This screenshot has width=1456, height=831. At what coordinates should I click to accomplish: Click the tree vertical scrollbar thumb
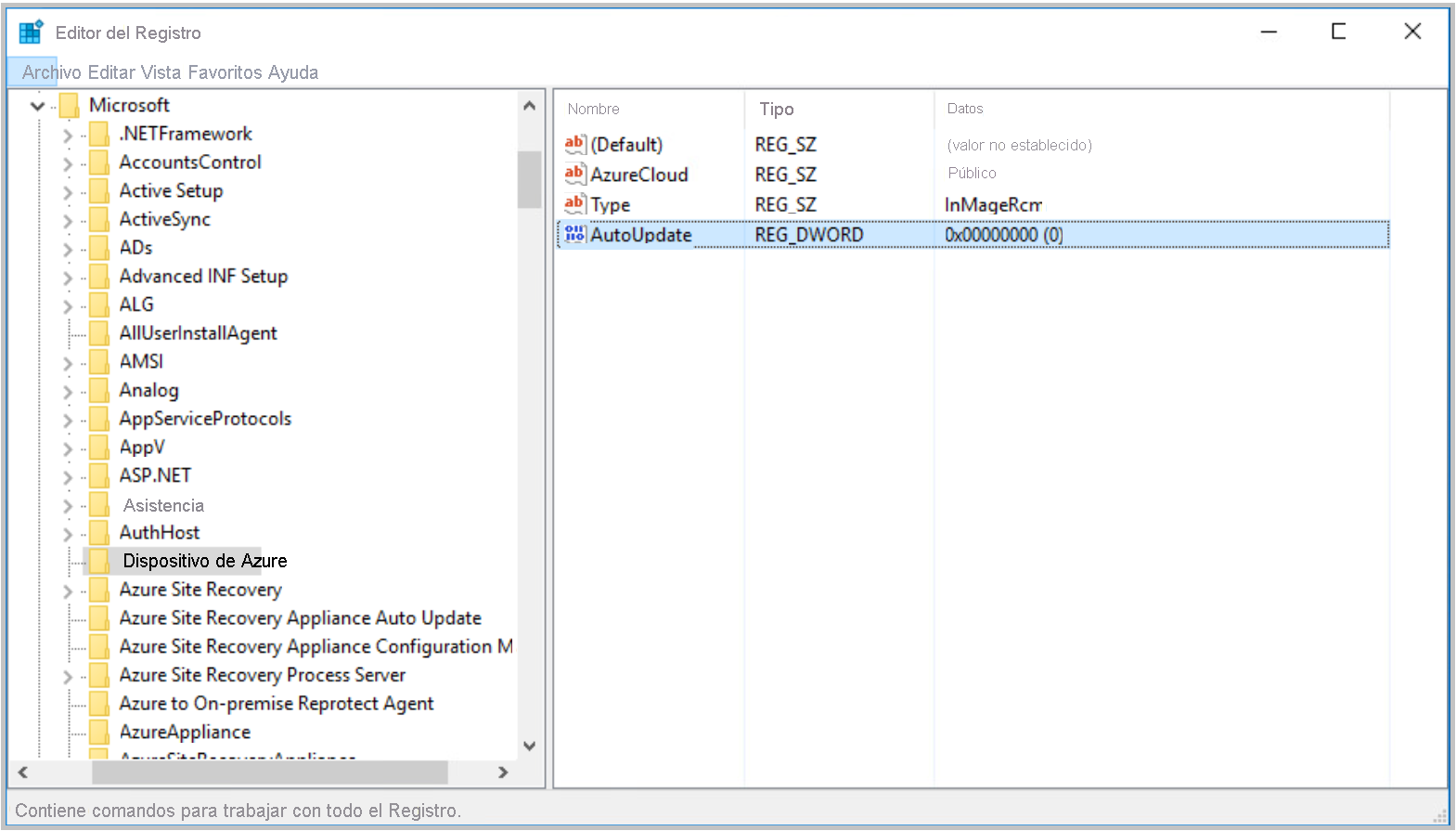click(530, 179)
